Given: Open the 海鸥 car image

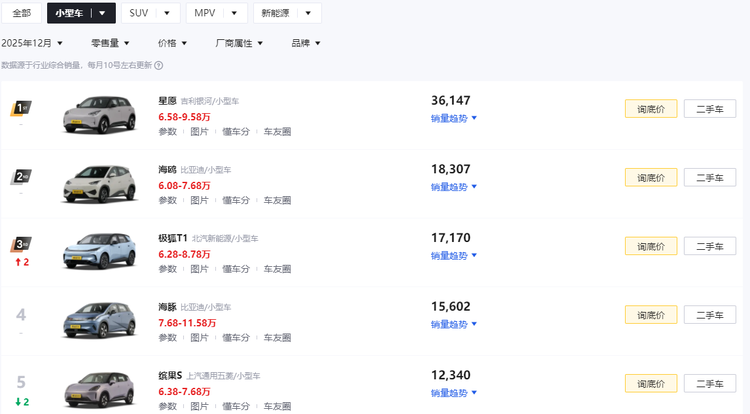Looking at the screenshot, I should [x=98, y=183].
